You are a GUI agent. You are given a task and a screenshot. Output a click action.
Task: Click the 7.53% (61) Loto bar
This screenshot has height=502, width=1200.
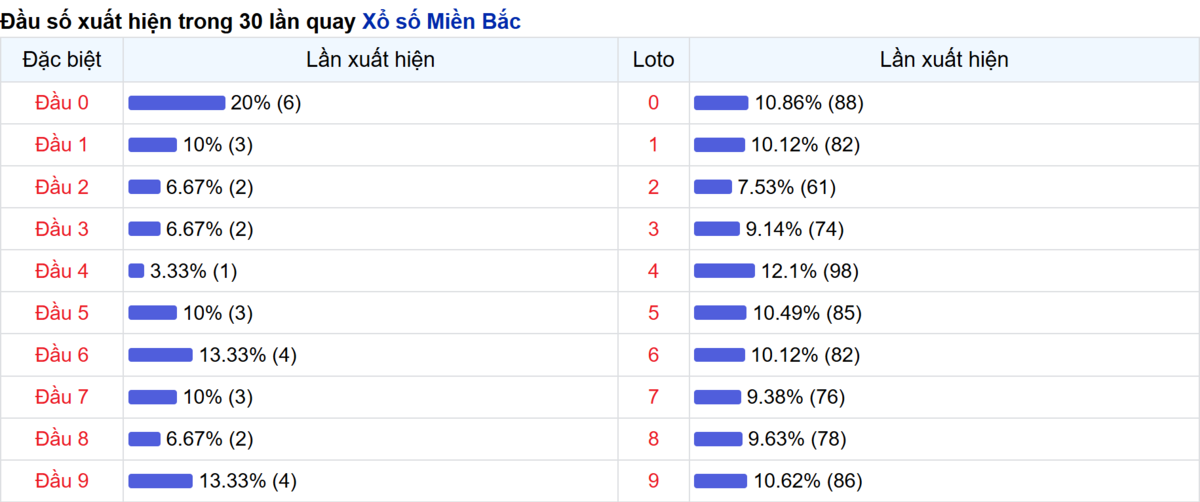click(x=713, y=187)
